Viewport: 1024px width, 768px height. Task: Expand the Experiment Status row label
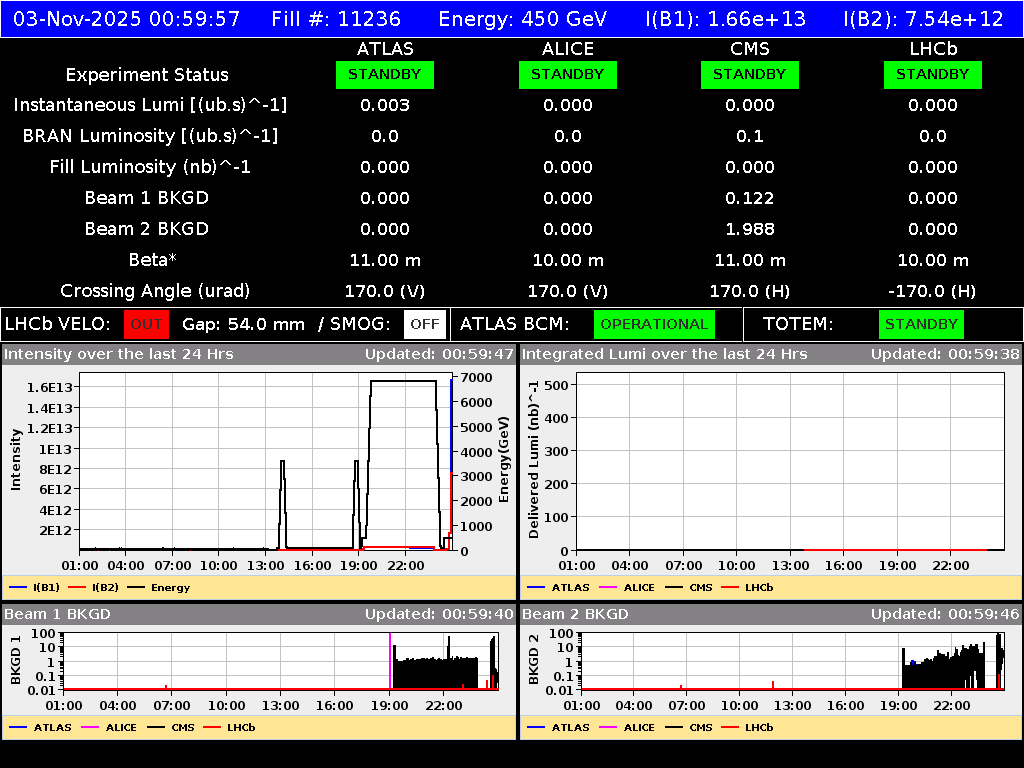146,74
